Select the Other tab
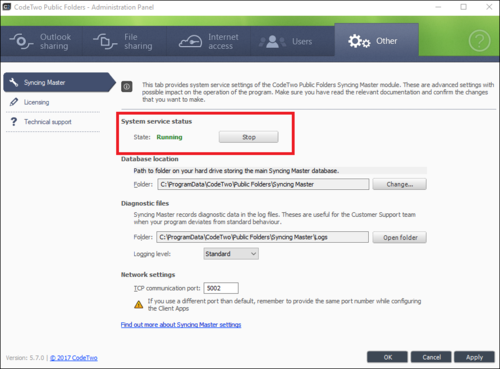This screenshot has height=369, width=500. pos(377,40)
